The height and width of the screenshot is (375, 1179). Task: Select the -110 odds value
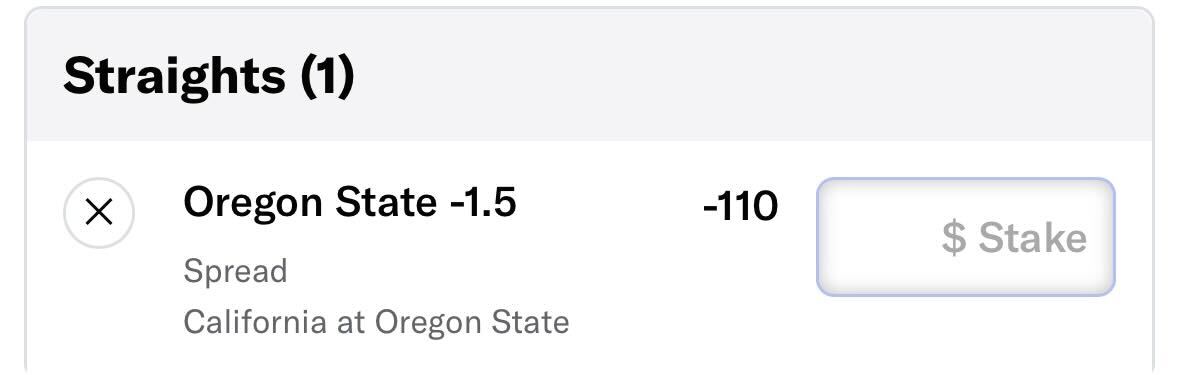pos(740,206)
